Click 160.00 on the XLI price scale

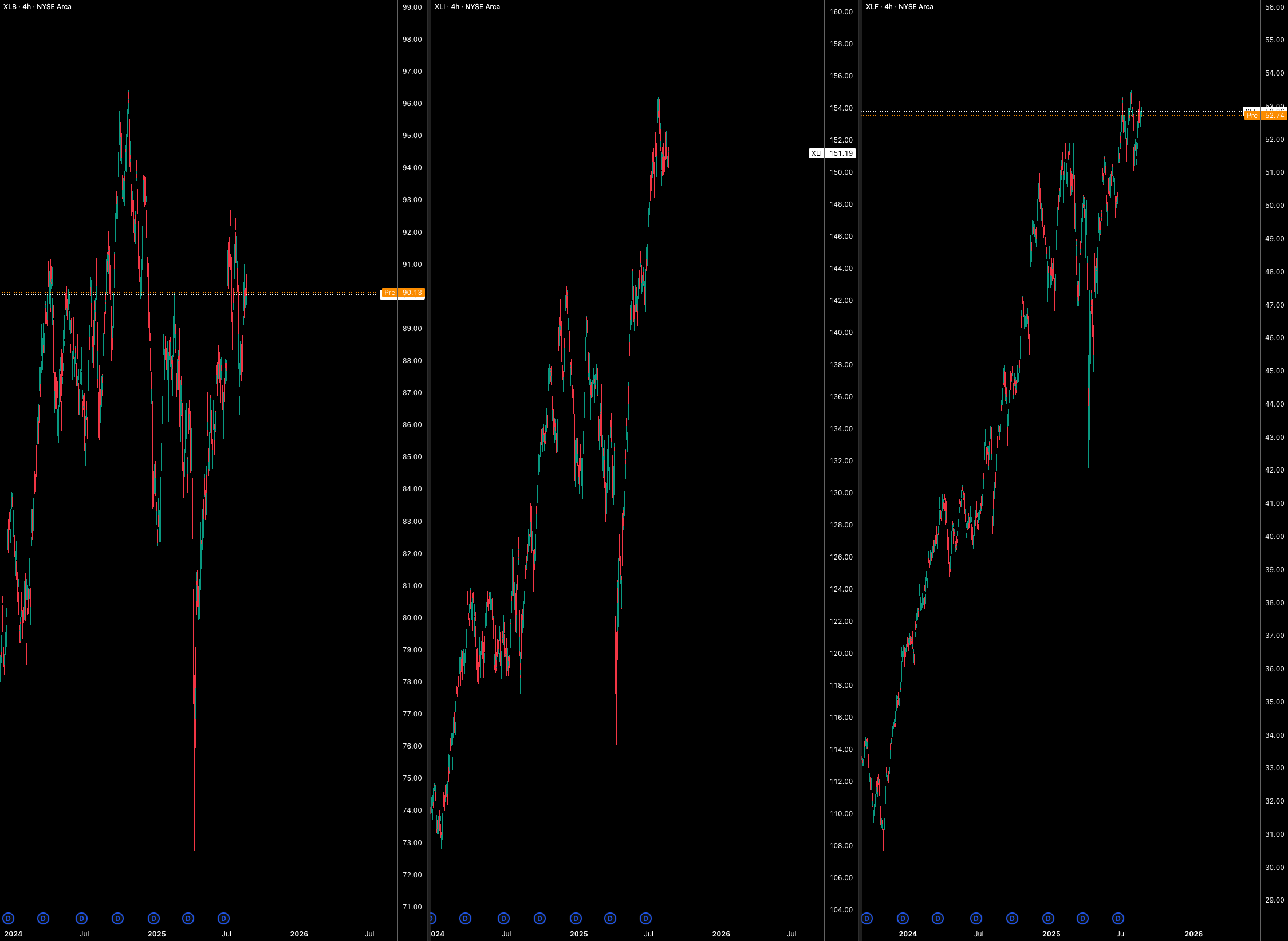coord(841,12)
